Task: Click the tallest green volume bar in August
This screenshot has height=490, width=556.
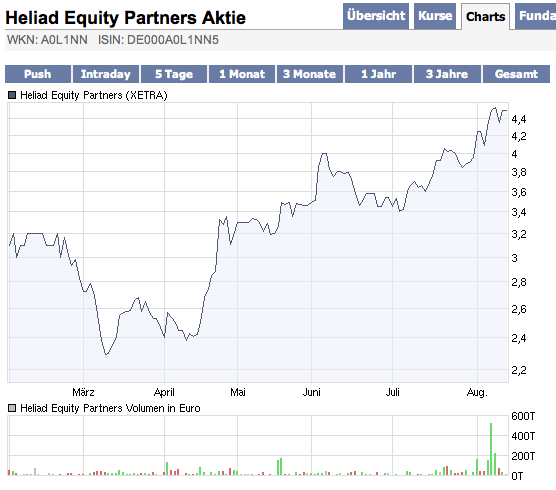Action: tap(491, 449)
